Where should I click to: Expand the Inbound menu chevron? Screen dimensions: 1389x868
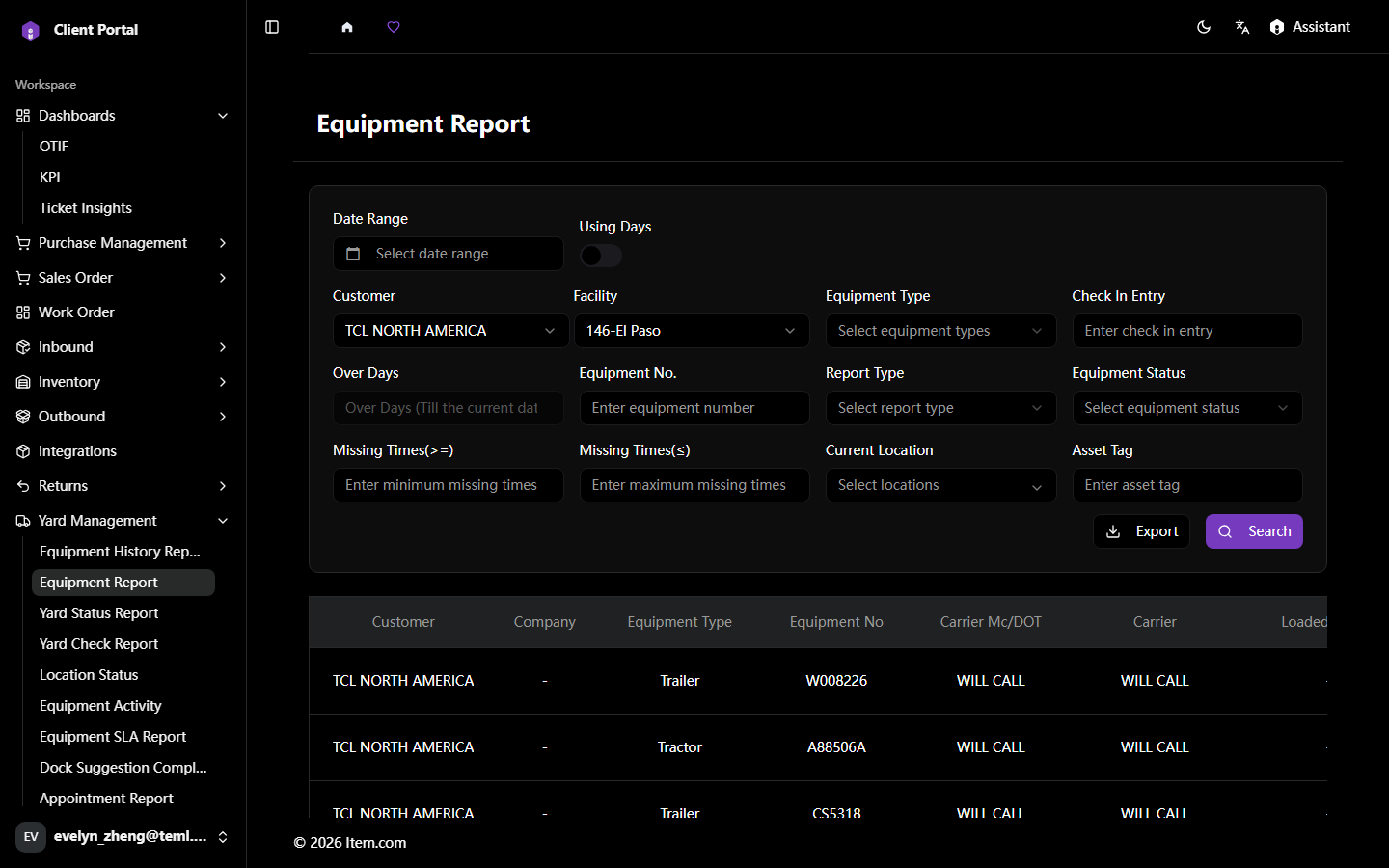[x=223, y=347]
